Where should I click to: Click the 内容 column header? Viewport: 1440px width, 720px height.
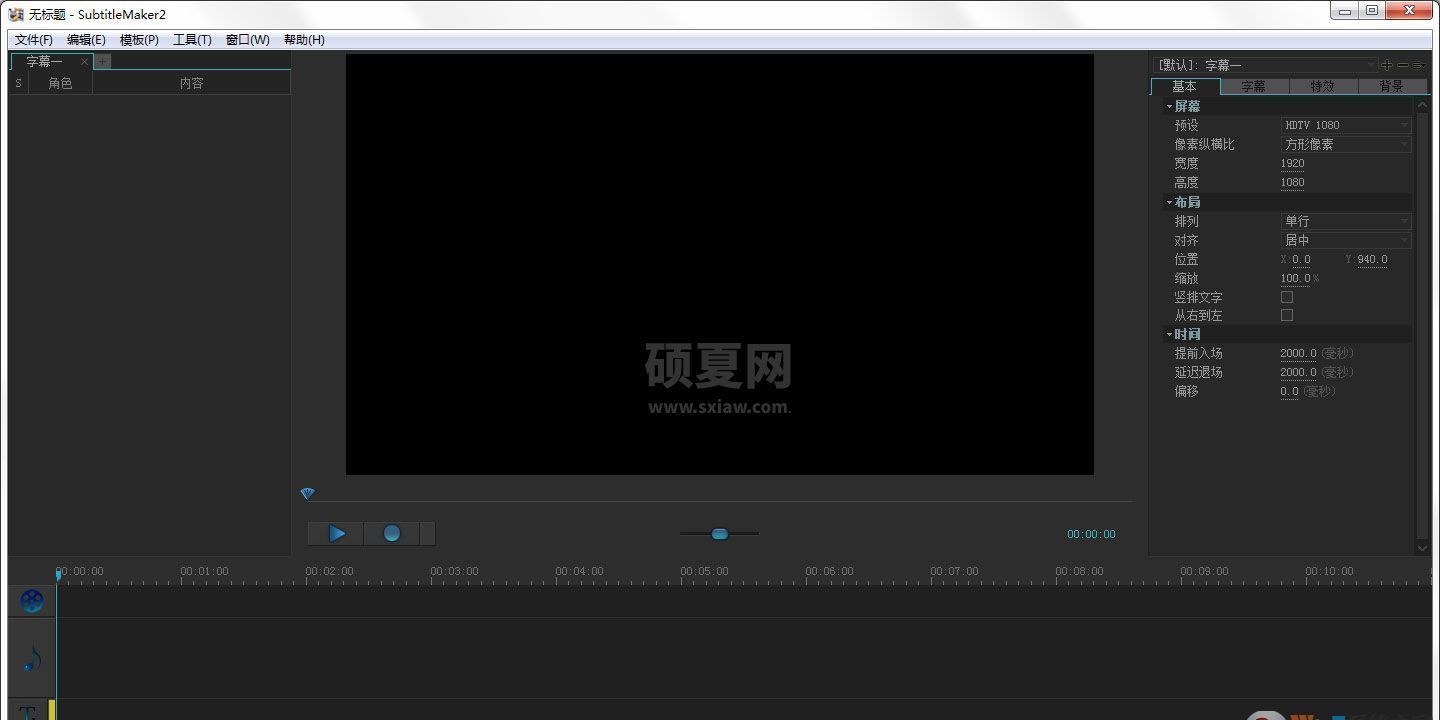[191, 84]
